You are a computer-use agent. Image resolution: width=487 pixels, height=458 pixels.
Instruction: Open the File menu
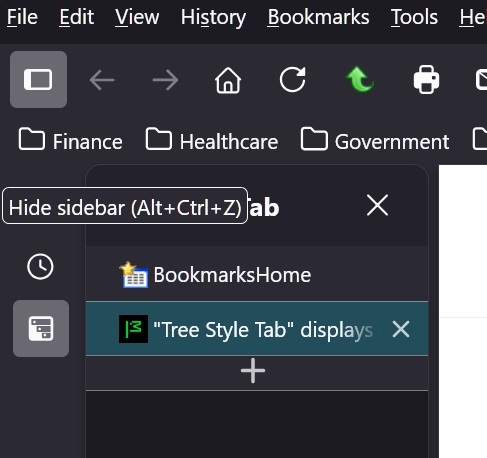[x=22, y=17]
